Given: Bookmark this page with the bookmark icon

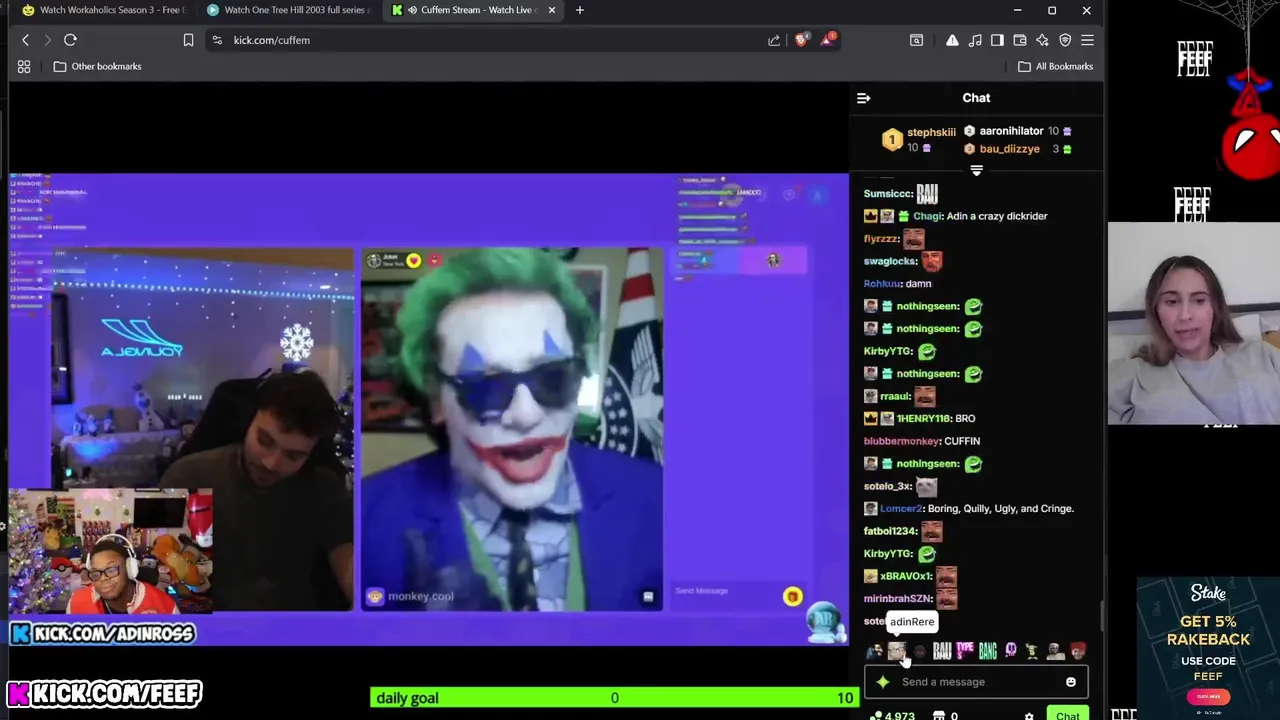Looking at the screenshot, I should [x=188, y=40].
